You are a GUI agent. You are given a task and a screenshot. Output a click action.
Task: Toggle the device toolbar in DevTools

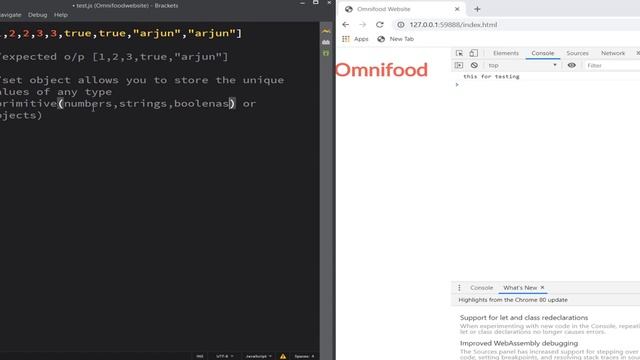tap(473, 53)
